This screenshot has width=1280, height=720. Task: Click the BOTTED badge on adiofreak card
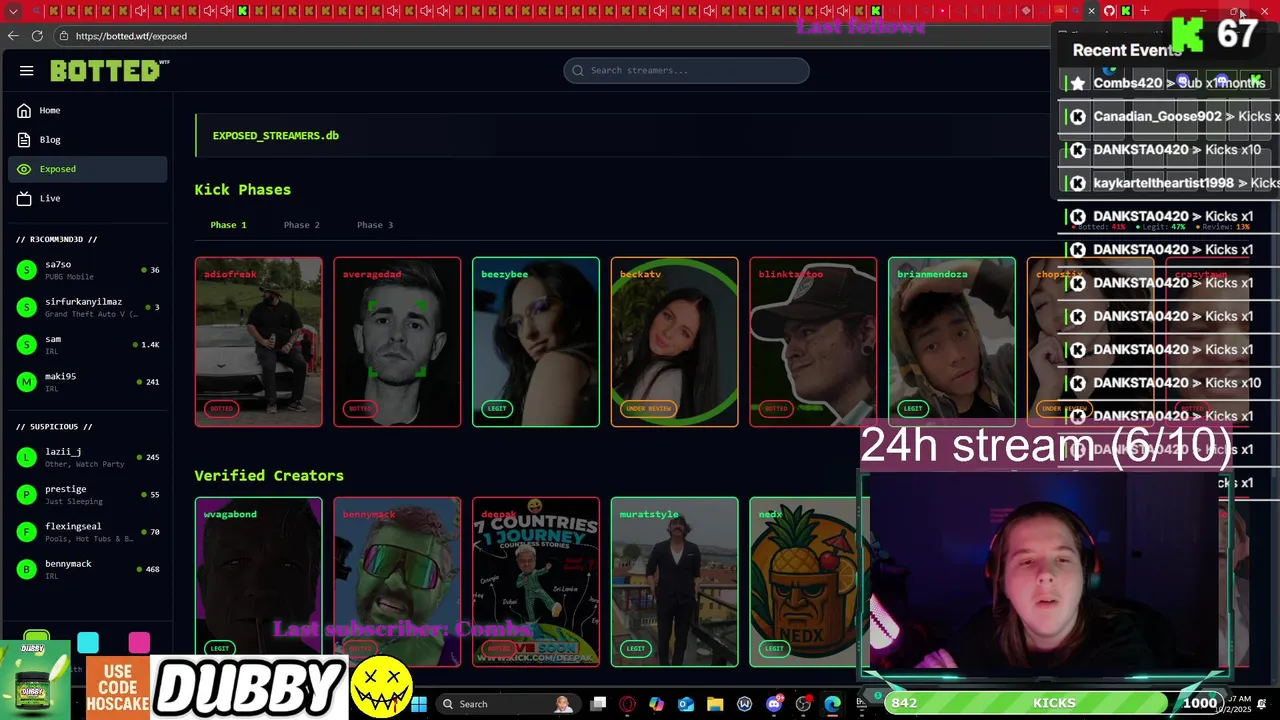coord(221,408)
